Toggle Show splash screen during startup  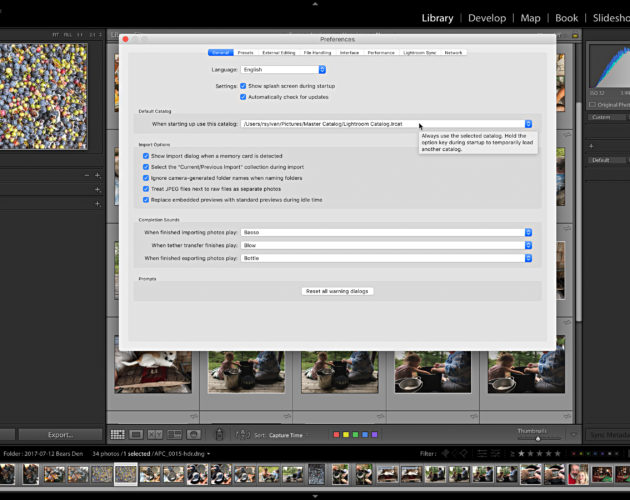(243, 86)
